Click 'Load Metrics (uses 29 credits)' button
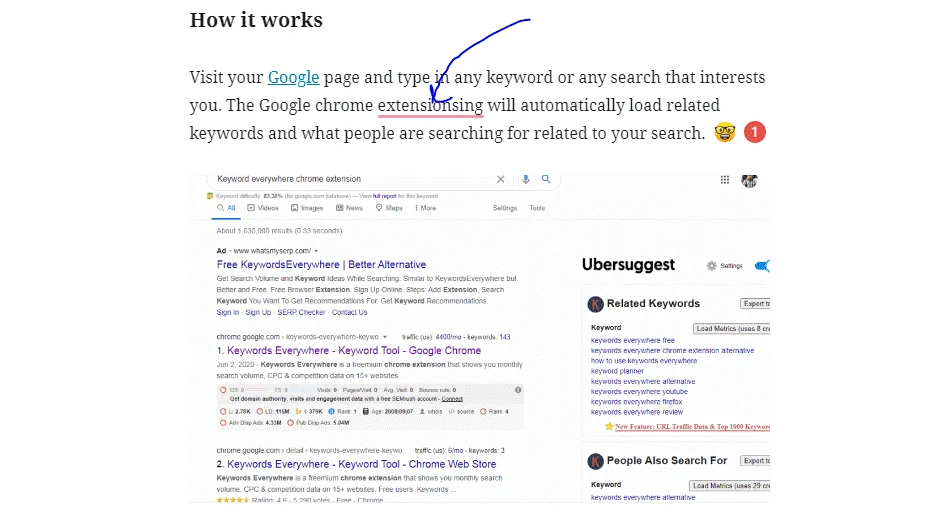This screenshot has height=512, width=947. (730, 486)
